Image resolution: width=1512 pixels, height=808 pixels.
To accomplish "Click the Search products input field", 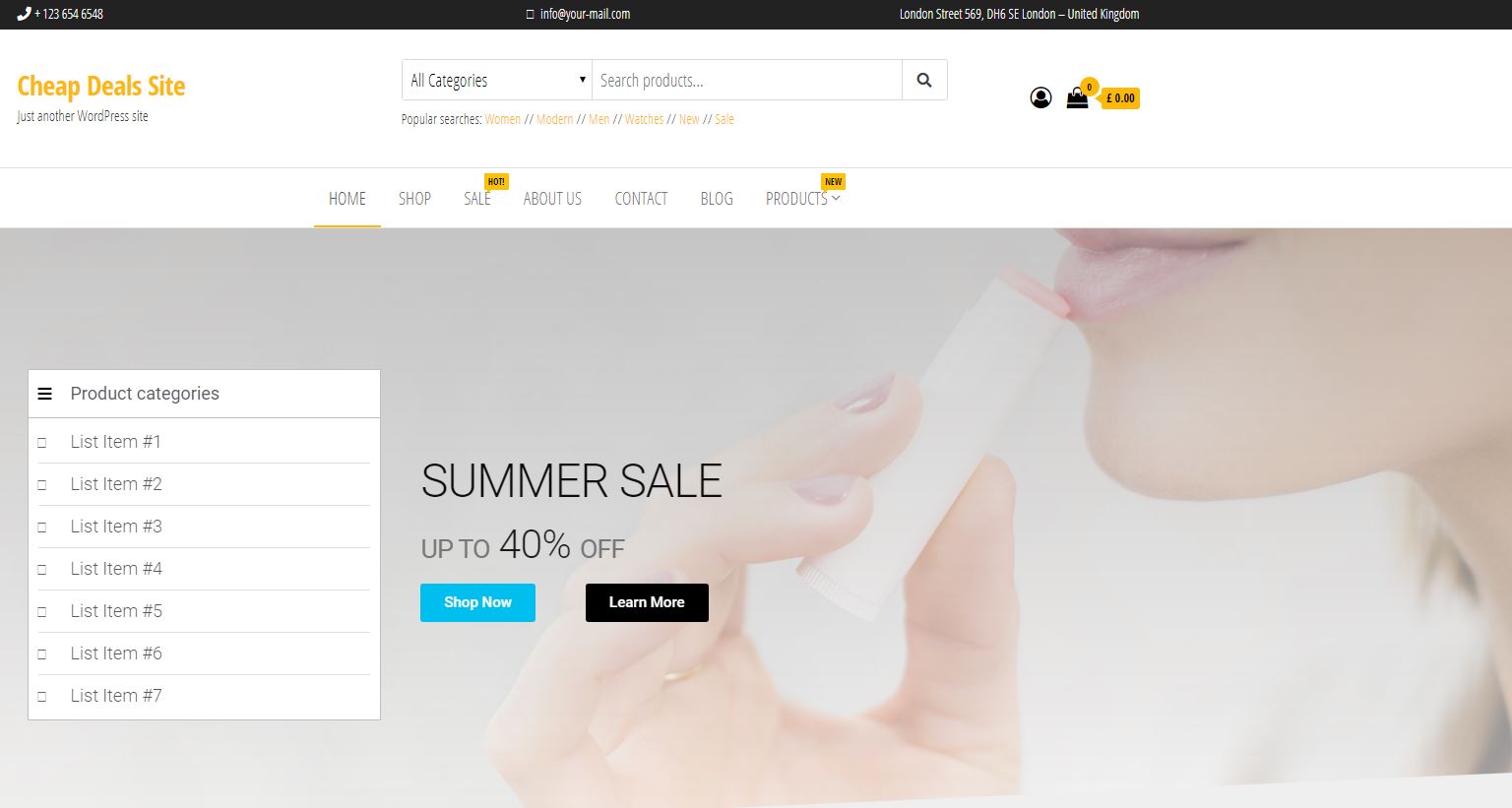I will 747,80.
